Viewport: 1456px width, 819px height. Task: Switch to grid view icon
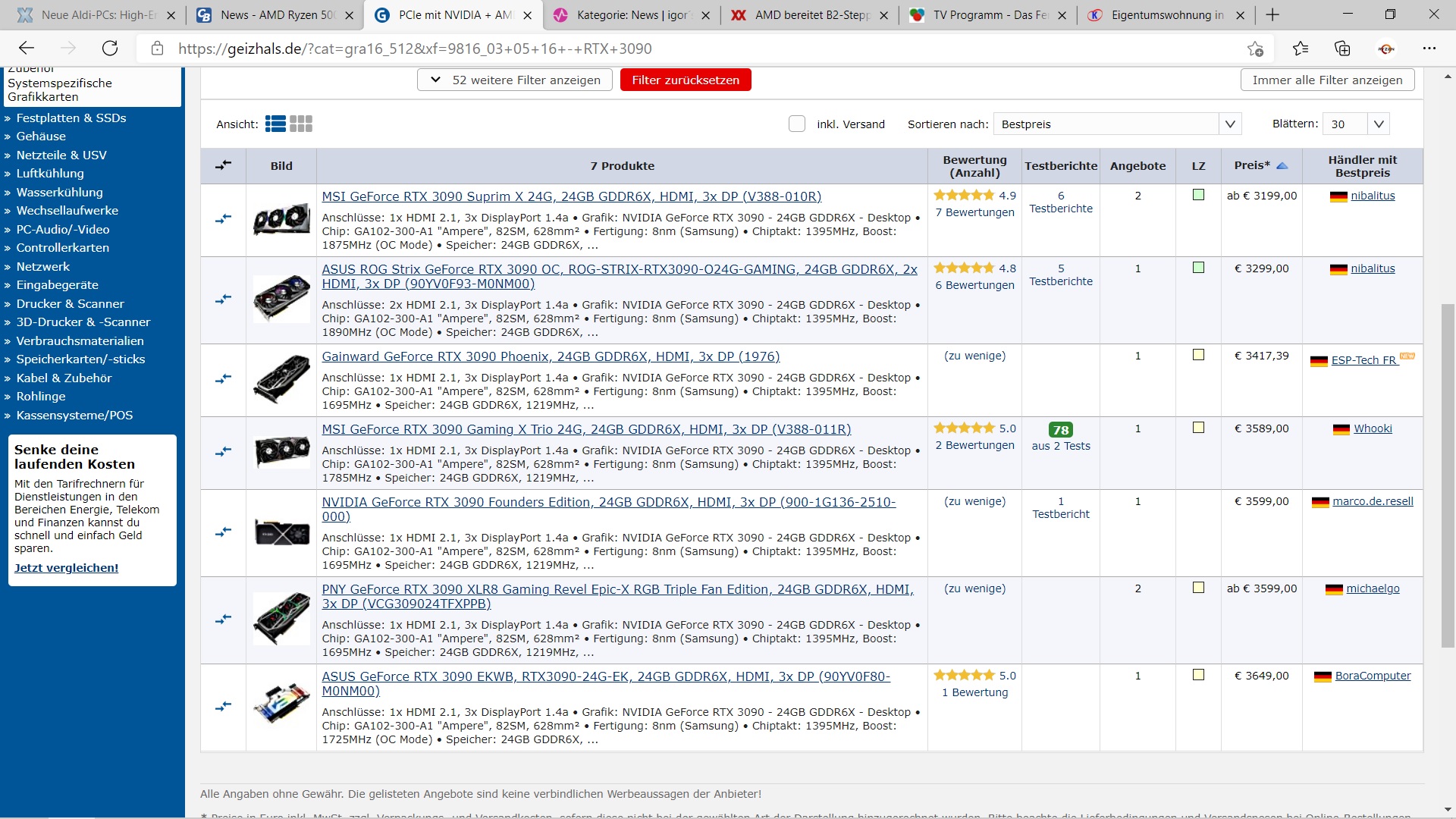(x=301, y=124)
